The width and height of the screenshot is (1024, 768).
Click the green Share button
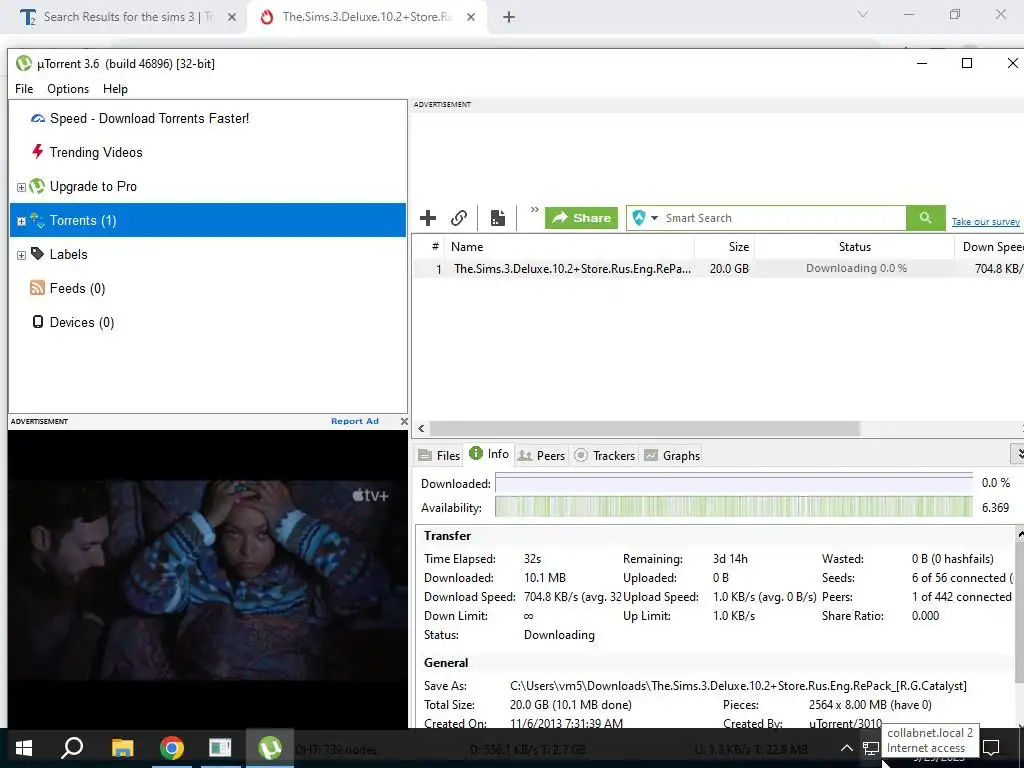pyautogui.click(x=581, y=218)
